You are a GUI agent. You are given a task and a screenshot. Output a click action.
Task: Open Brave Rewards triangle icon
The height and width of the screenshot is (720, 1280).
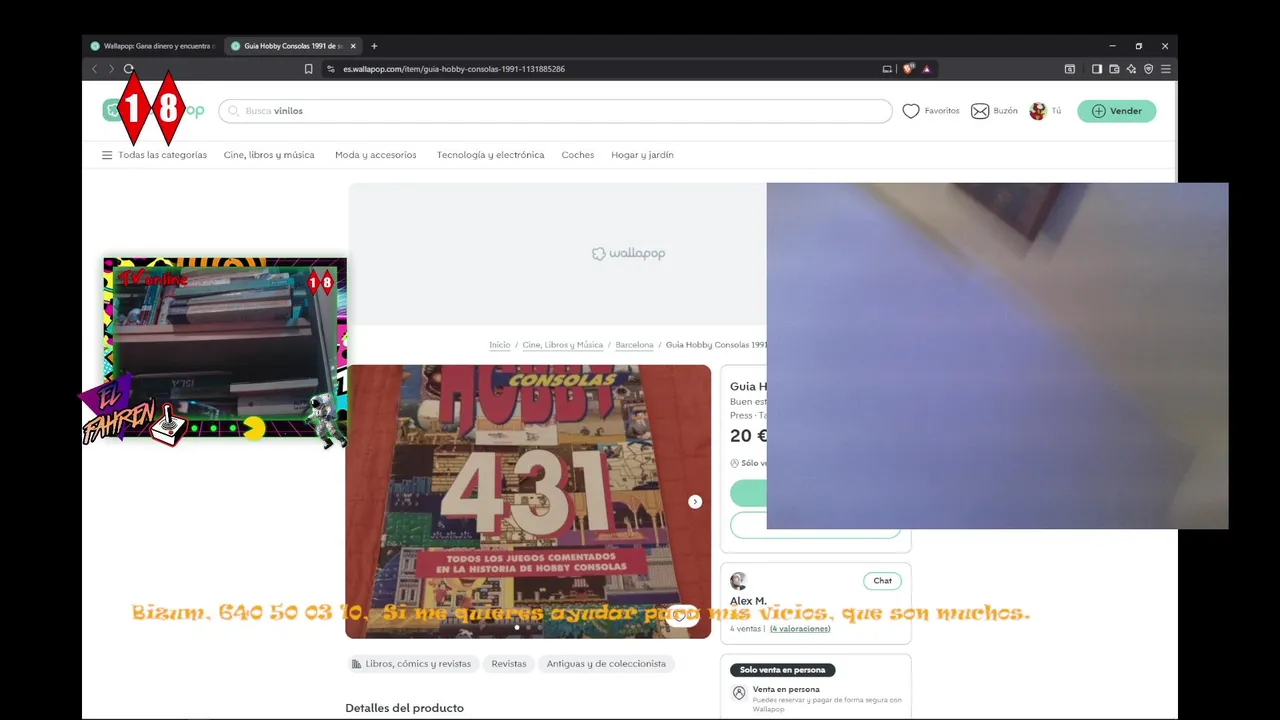pos(926,69)
